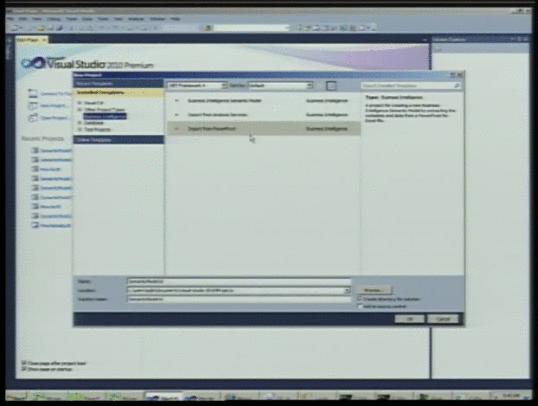The height and width of the screenshot is (406, 538).
Task: Select the Import from PowerPivot template icon
Action: 177,129
